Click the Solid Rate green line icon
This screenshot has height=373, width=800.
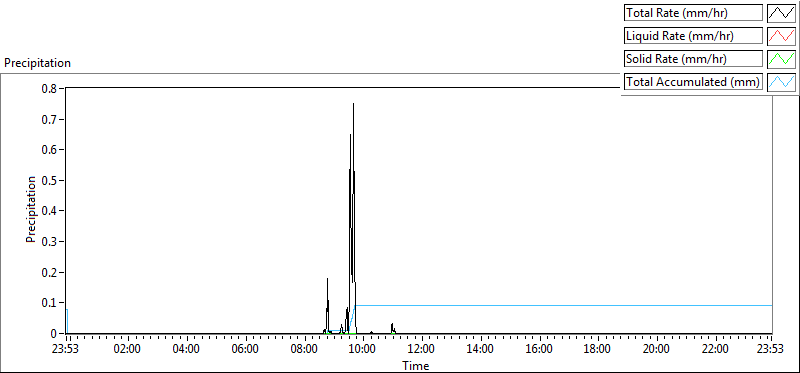tap(781, 59)
